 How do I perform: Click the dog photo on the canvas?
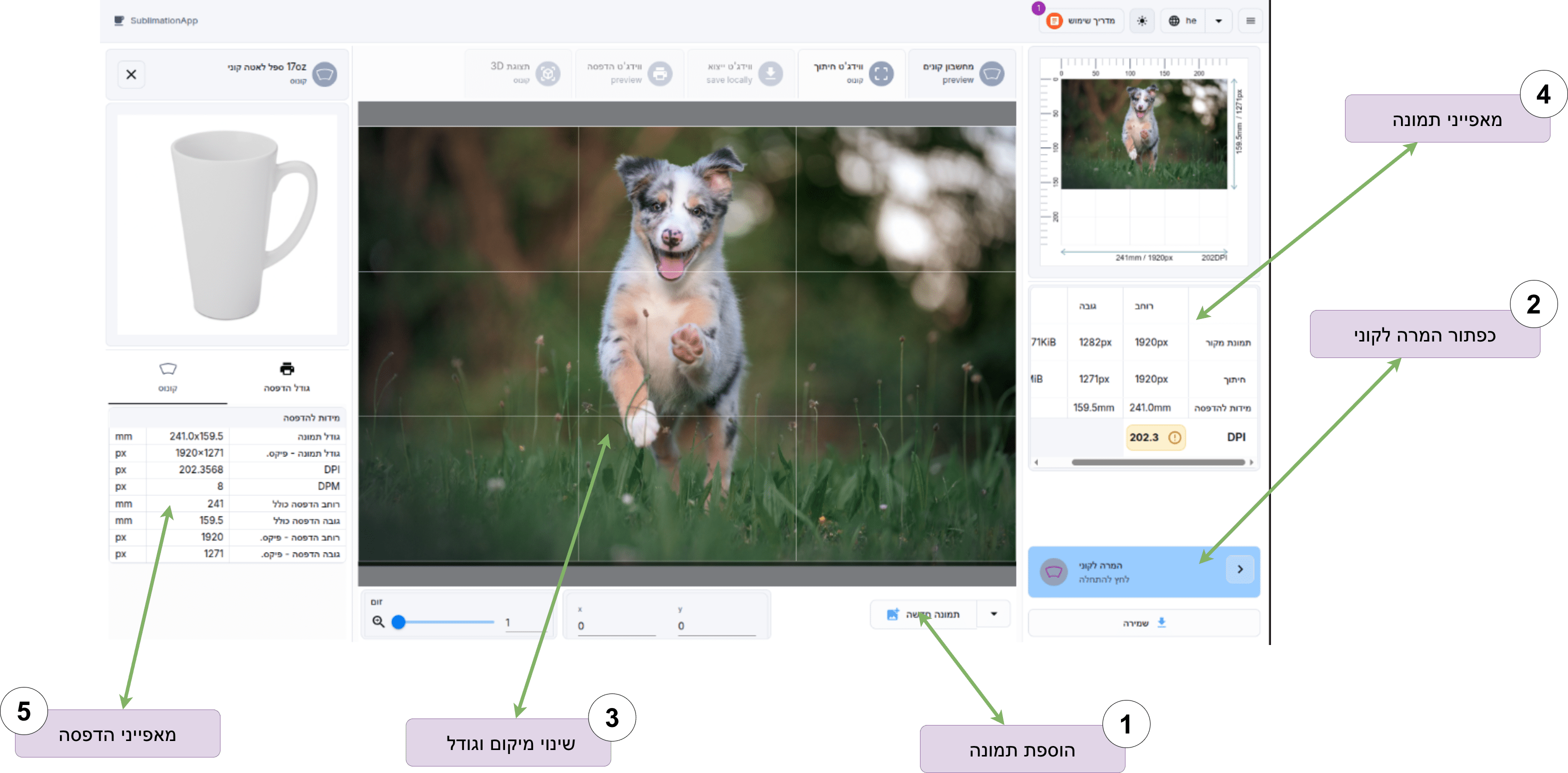(x=686, y=344)
